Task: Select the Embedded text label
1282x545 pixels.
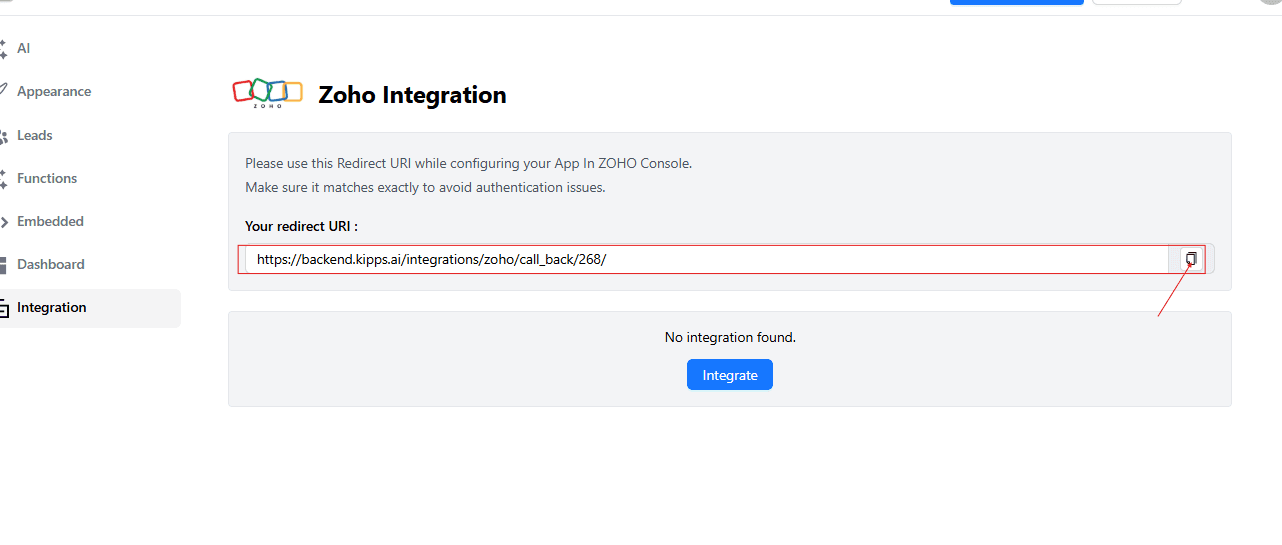Action: (x=50, y=221)
